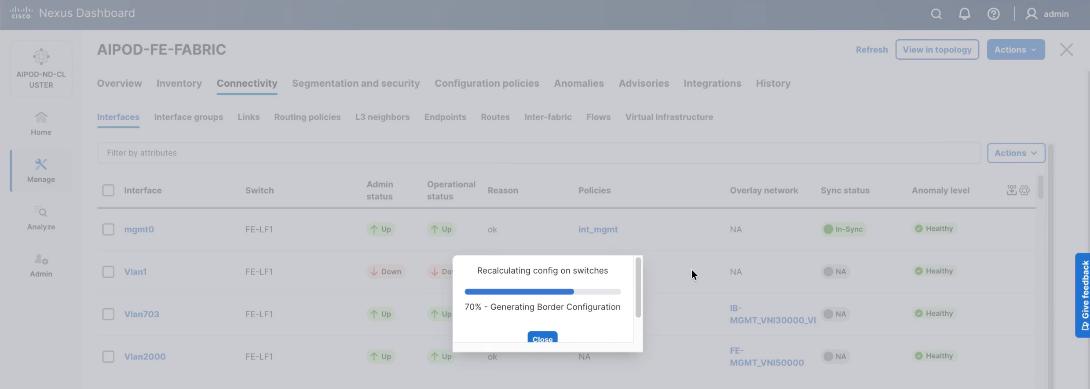Click Interface column header
This screenshot has width=1090, height=389.
pos(143,190)
